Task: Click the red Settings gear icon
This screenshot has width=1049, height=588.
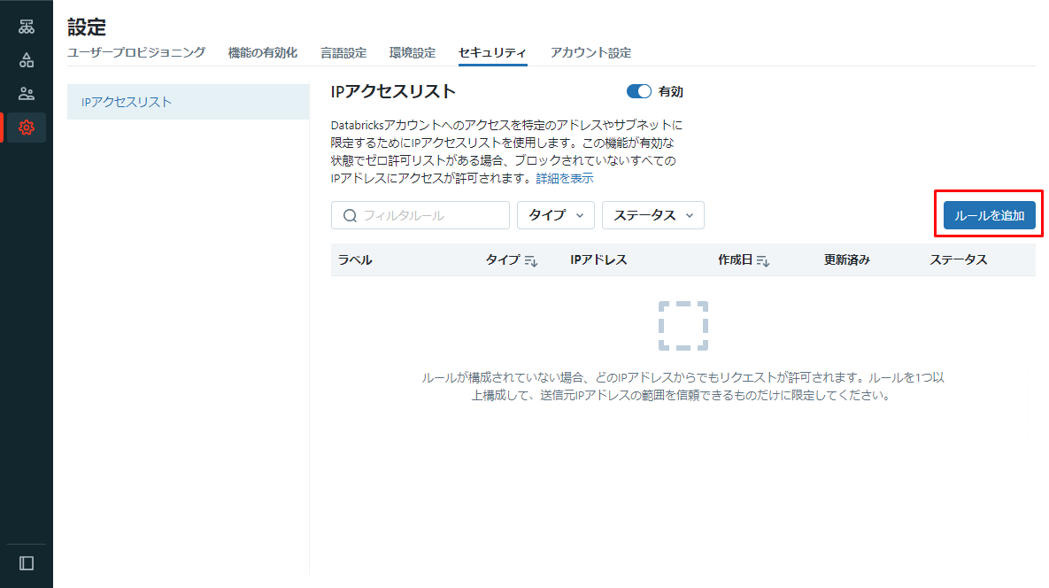Action: [27, 128]
